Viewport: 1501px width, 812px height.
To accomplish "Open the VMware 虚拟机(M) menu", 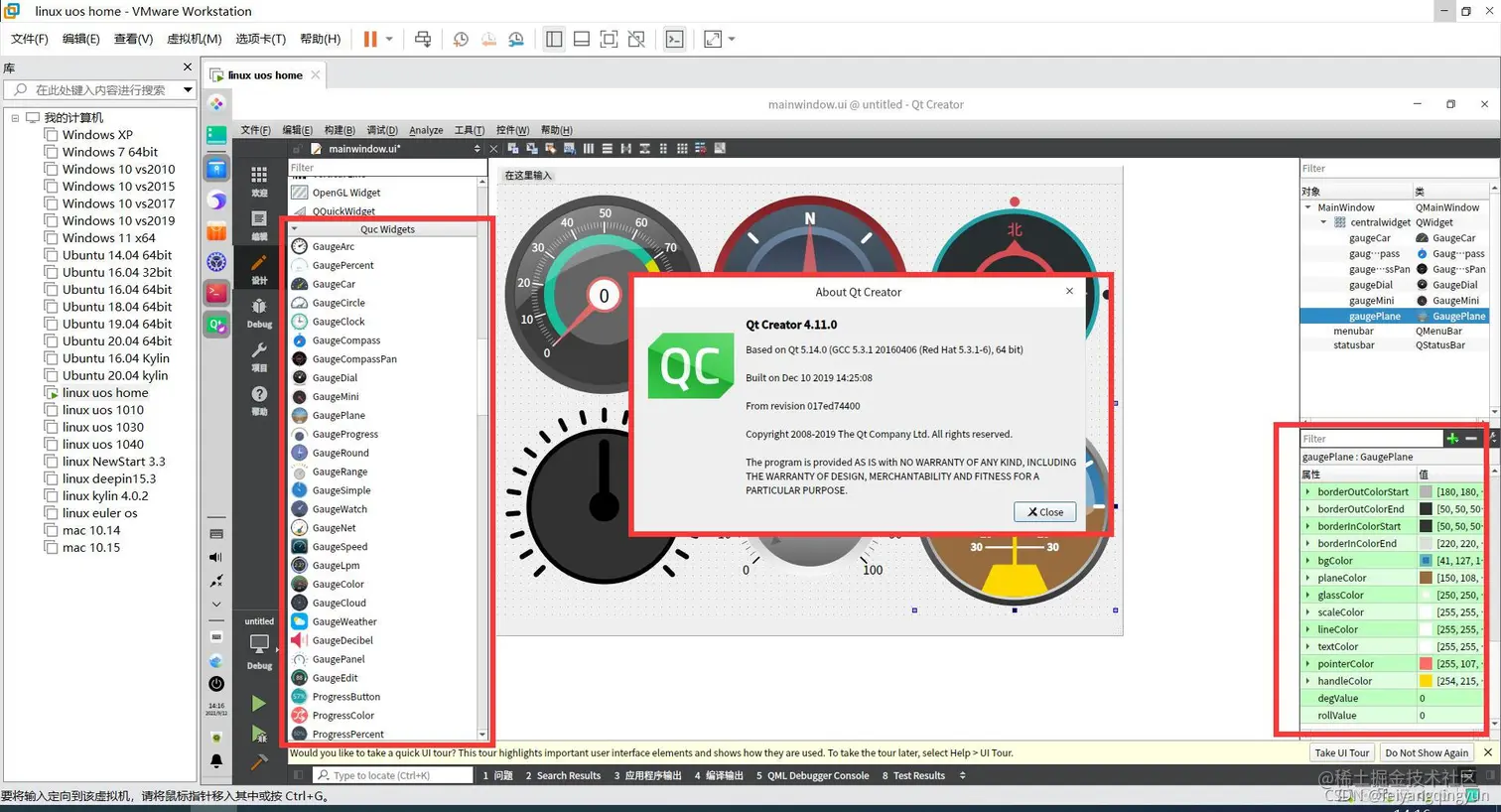I will [x=194, y=39].
